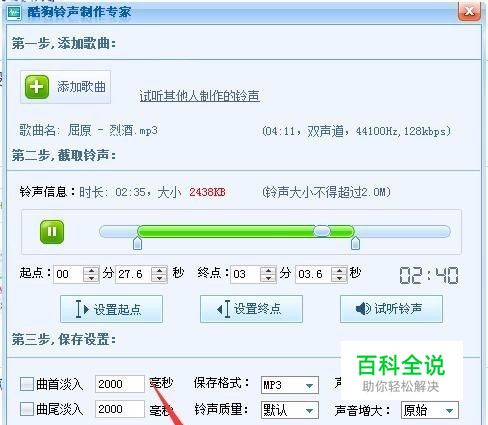This screenshot has width=488, height=425.
Task: Decrease end point seconds with the down arrow
Action: (339, 278)
